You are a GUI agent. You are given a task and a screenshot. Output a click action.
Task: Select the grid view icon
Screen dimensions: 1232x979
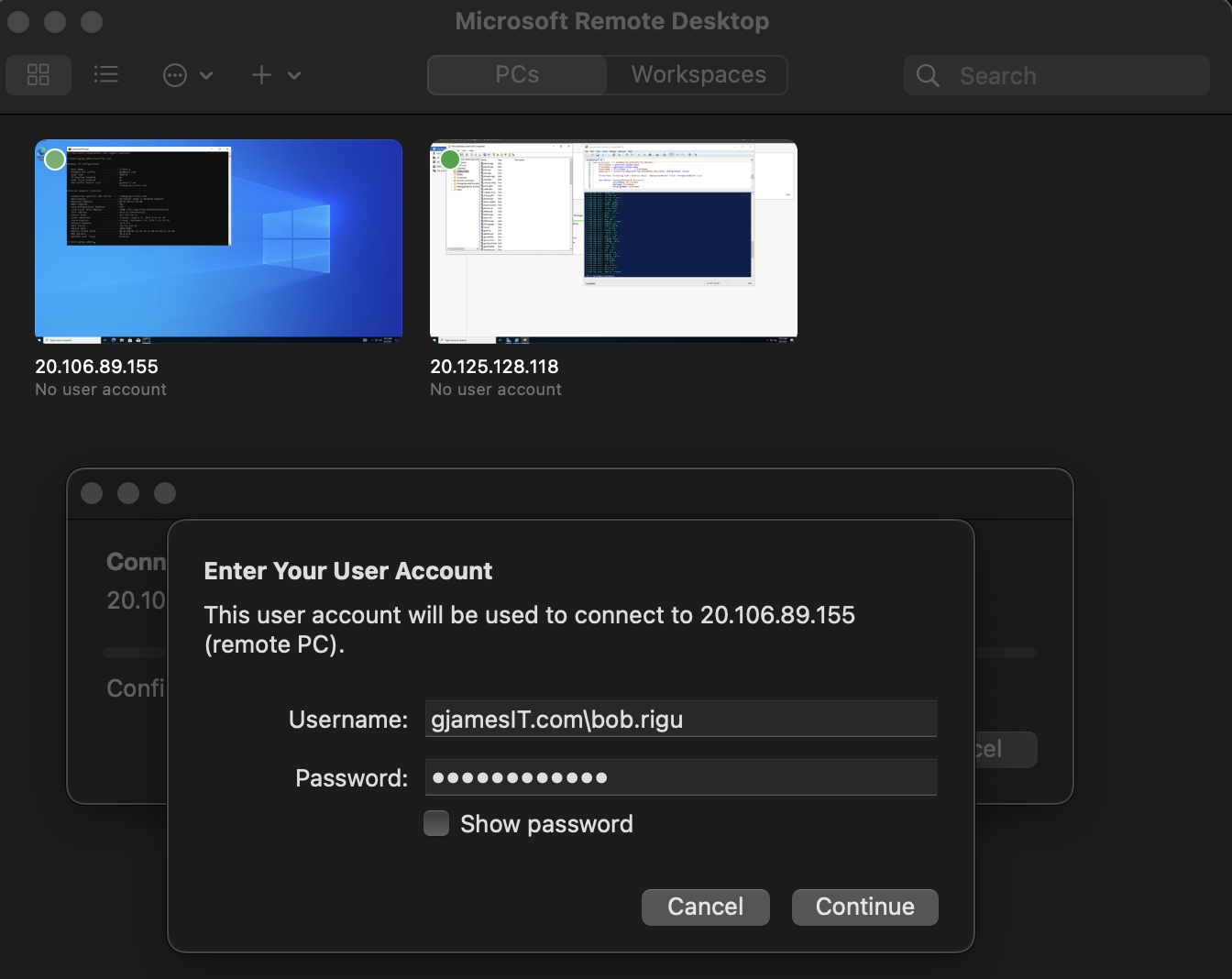click(x=38, y=75)
